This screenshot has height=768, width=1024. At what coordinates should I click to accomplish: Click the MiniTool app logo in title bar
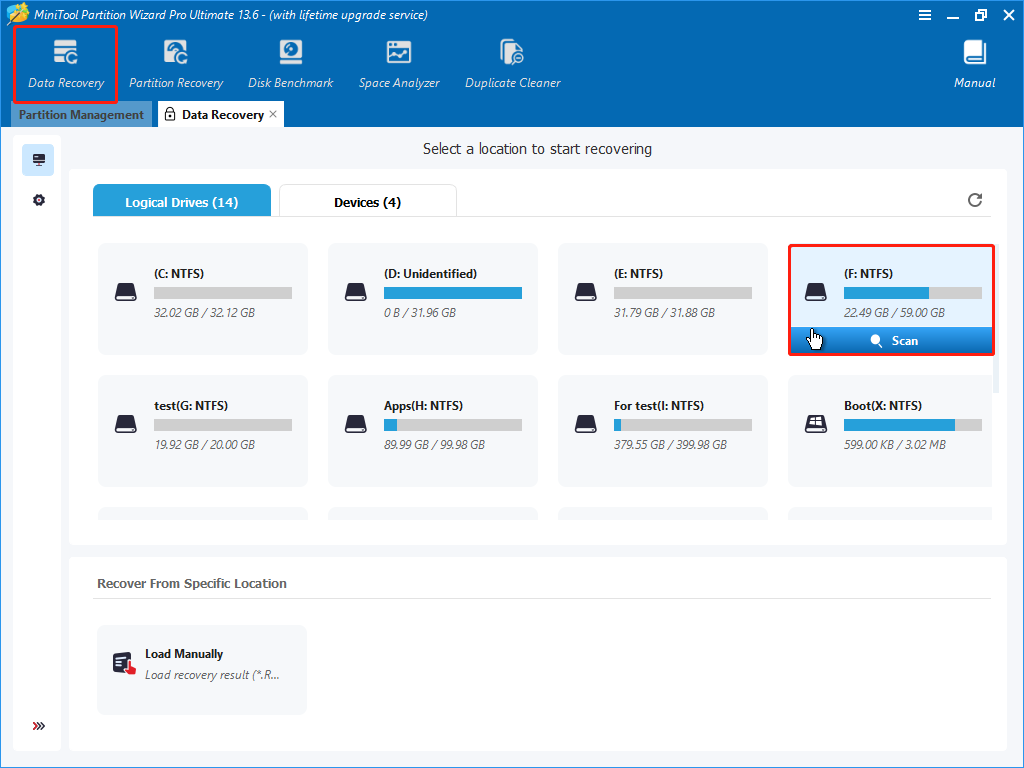[18, 14]
